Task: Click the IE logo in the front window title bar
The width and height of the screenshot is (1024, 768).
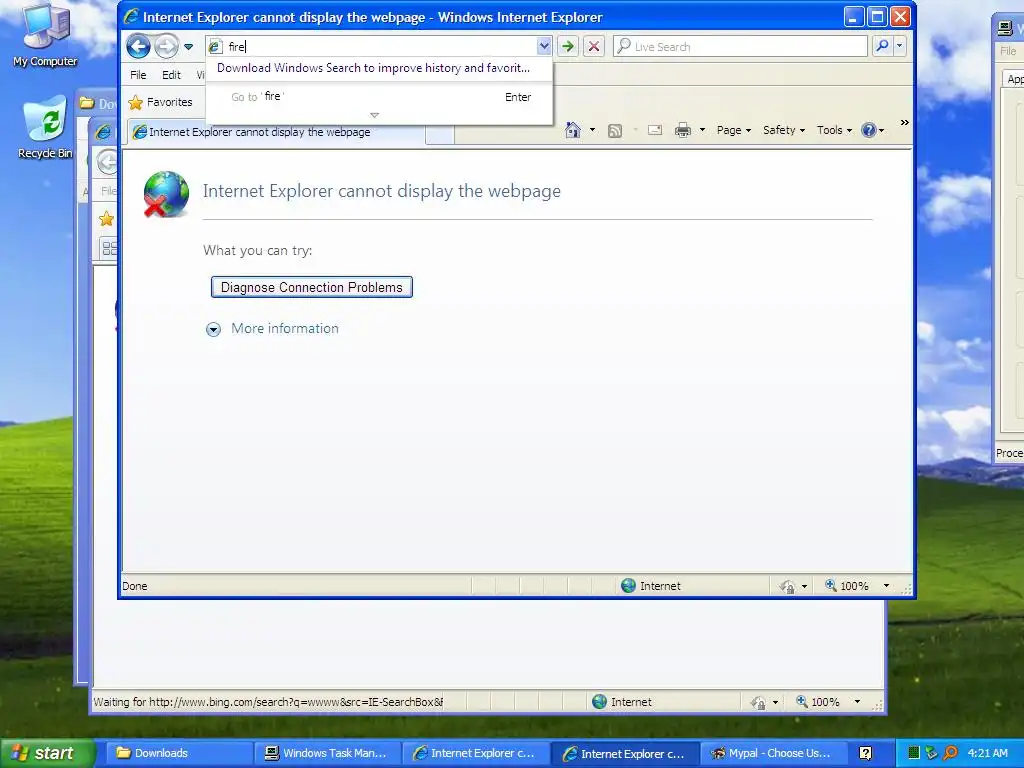Action: pos(131,16)
